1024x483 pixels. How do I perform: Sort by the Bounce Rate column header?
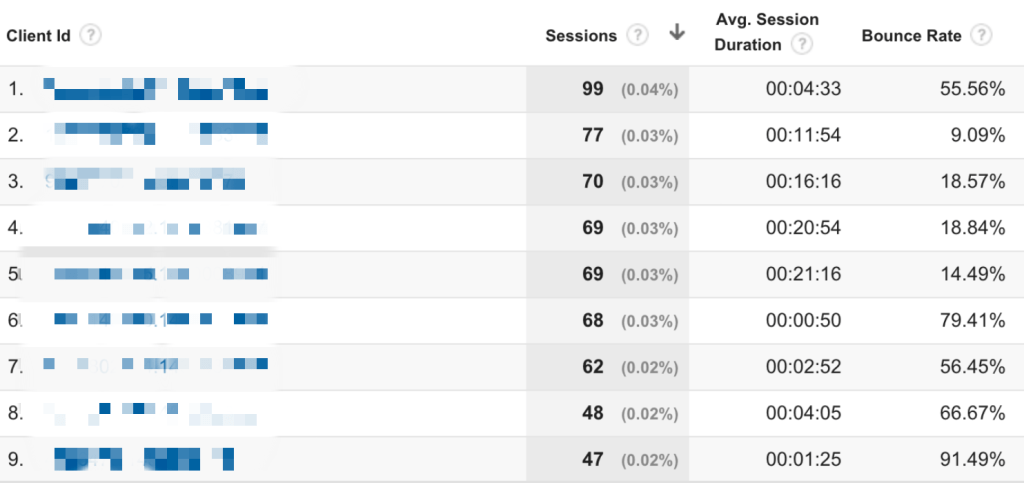tap(911, 36)
